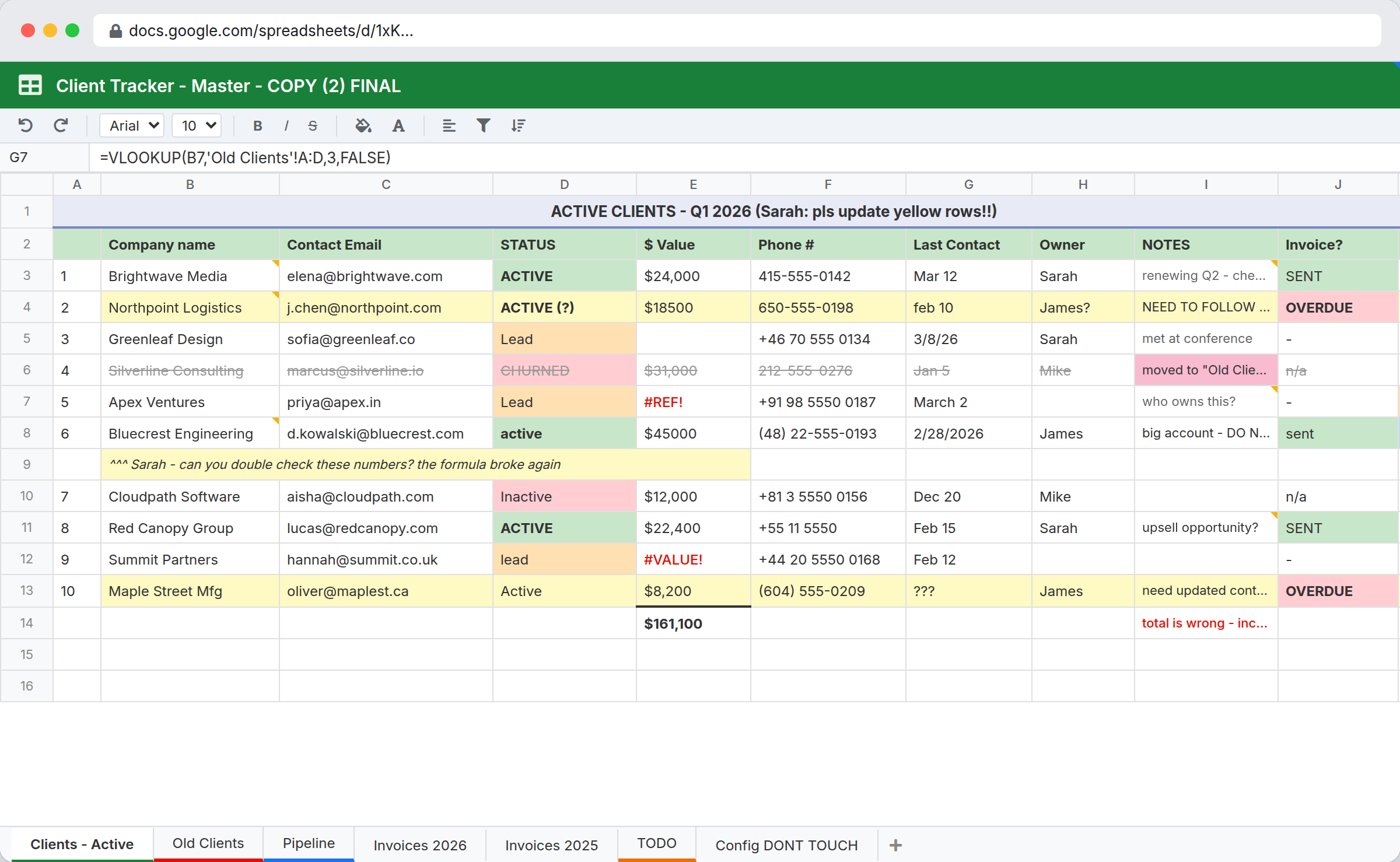The width and height of the screenshot is (1400, 862).
Task: Click the padlock icon in the address bar
Action: pyautogui.click(x=116, y=31)
